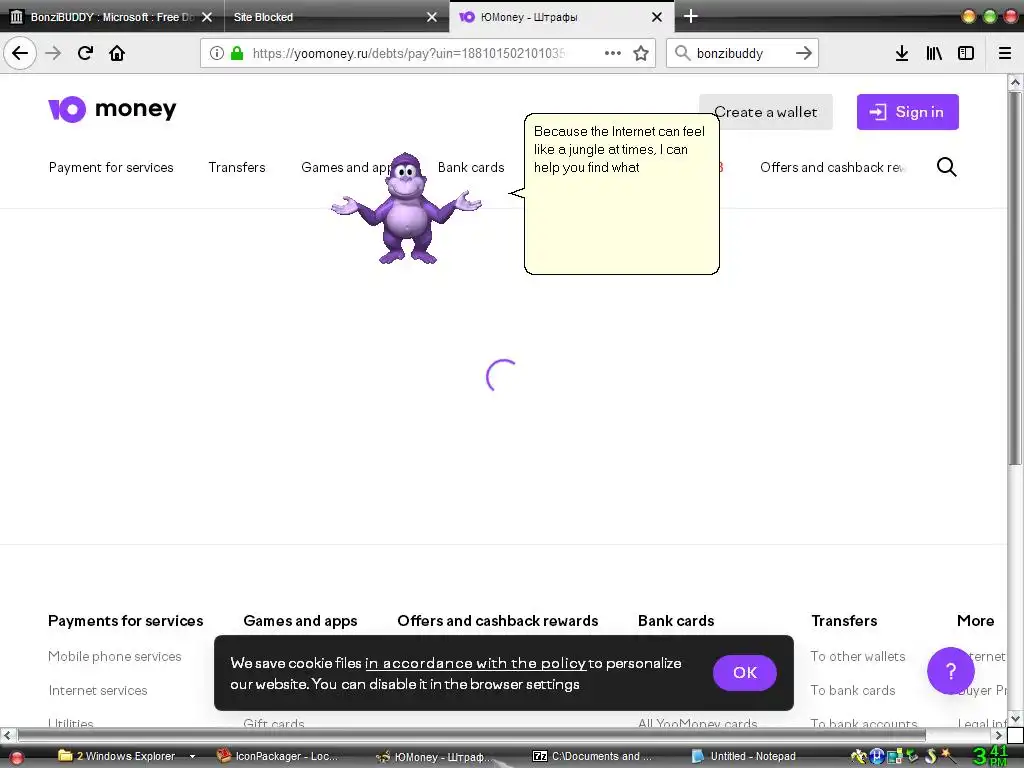Open the Firefox hamburger menu
This screenshot has height=768, width=1024.
click(1005, 53)
